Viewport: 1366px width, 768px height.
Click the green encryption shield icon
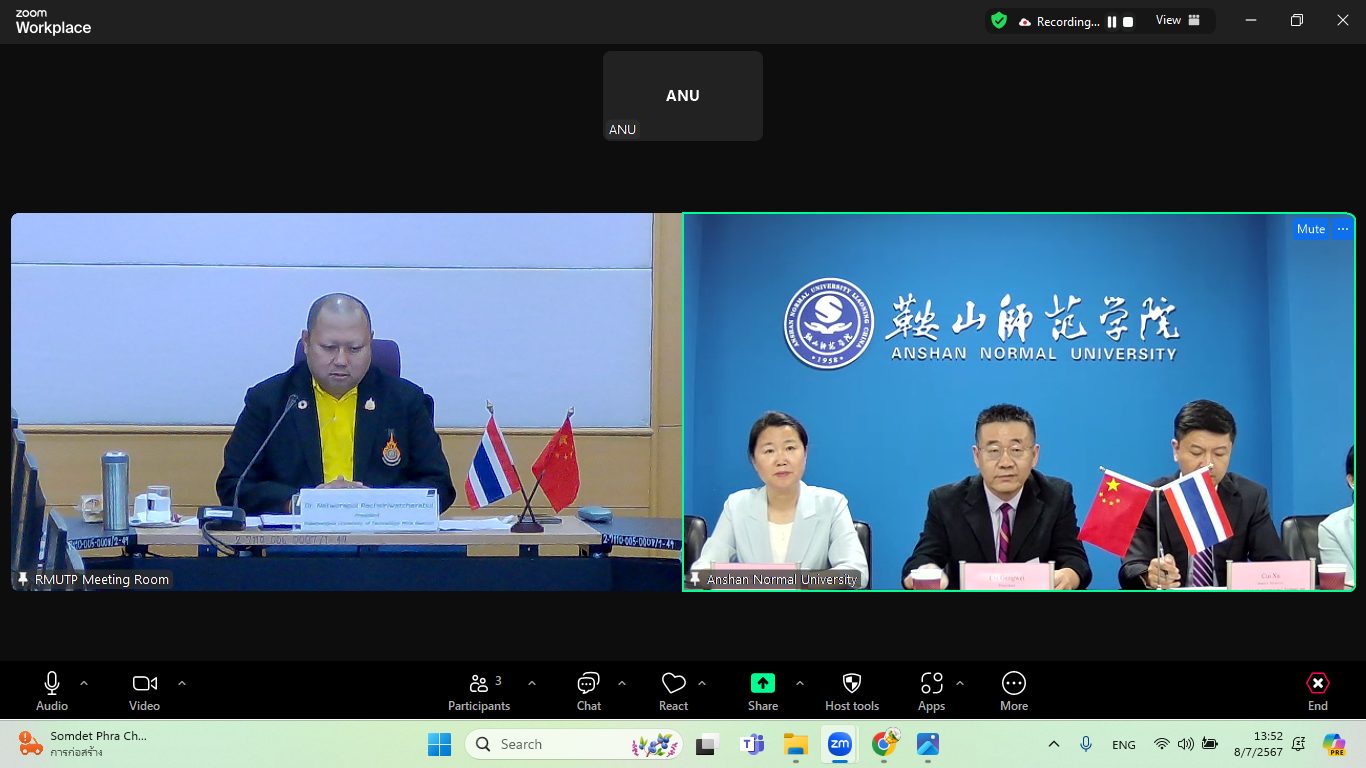coord(998,21)
